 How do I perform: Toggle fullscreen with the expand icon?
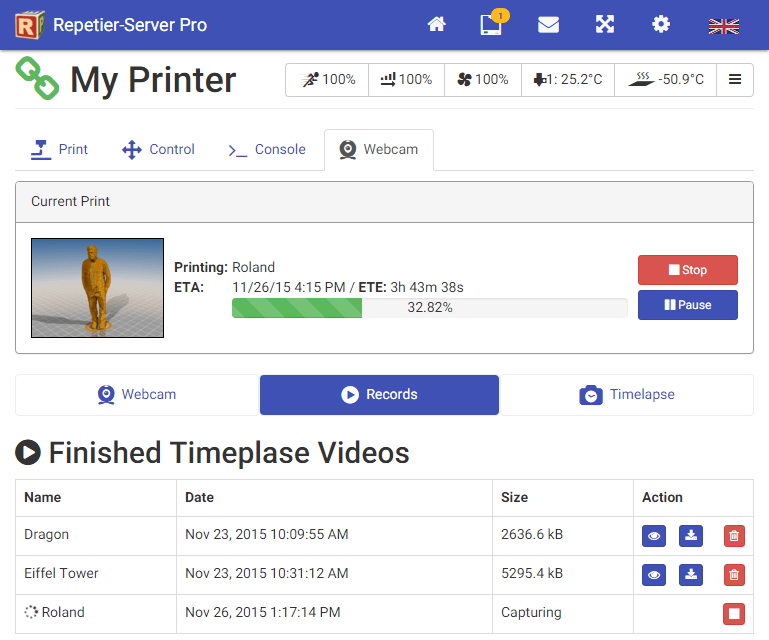point(605,25)
